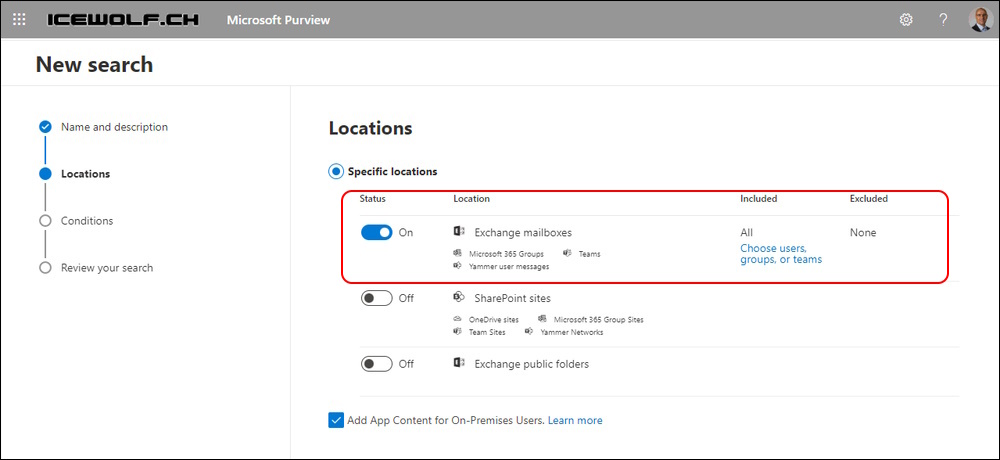Click the Included column header
The image size is (1000, 460).
pos(758,199)
